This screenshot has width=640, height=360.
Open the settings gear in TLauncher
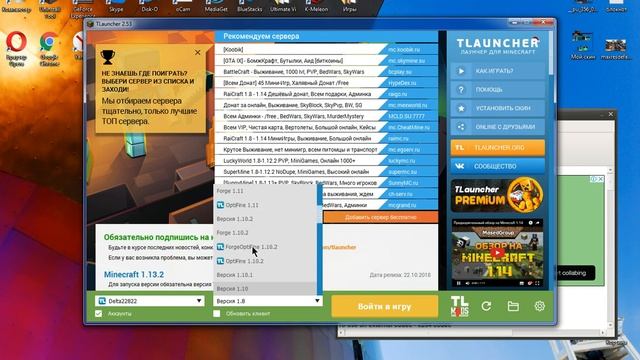540,306
